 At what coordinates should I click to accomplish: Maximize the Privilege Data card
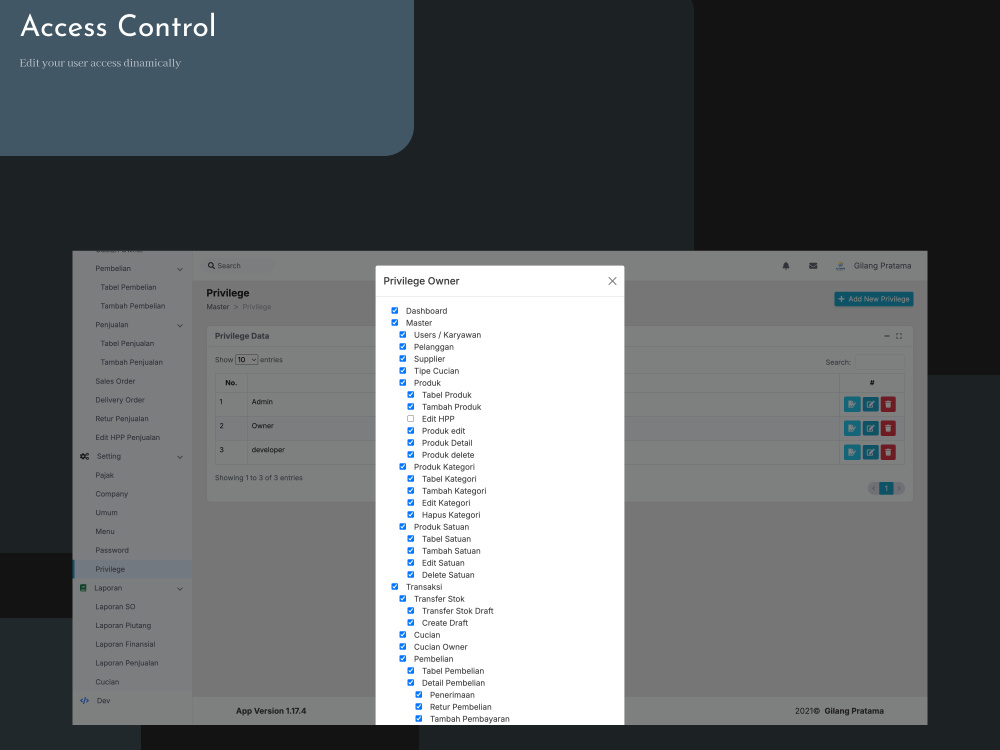coord(899,336)
